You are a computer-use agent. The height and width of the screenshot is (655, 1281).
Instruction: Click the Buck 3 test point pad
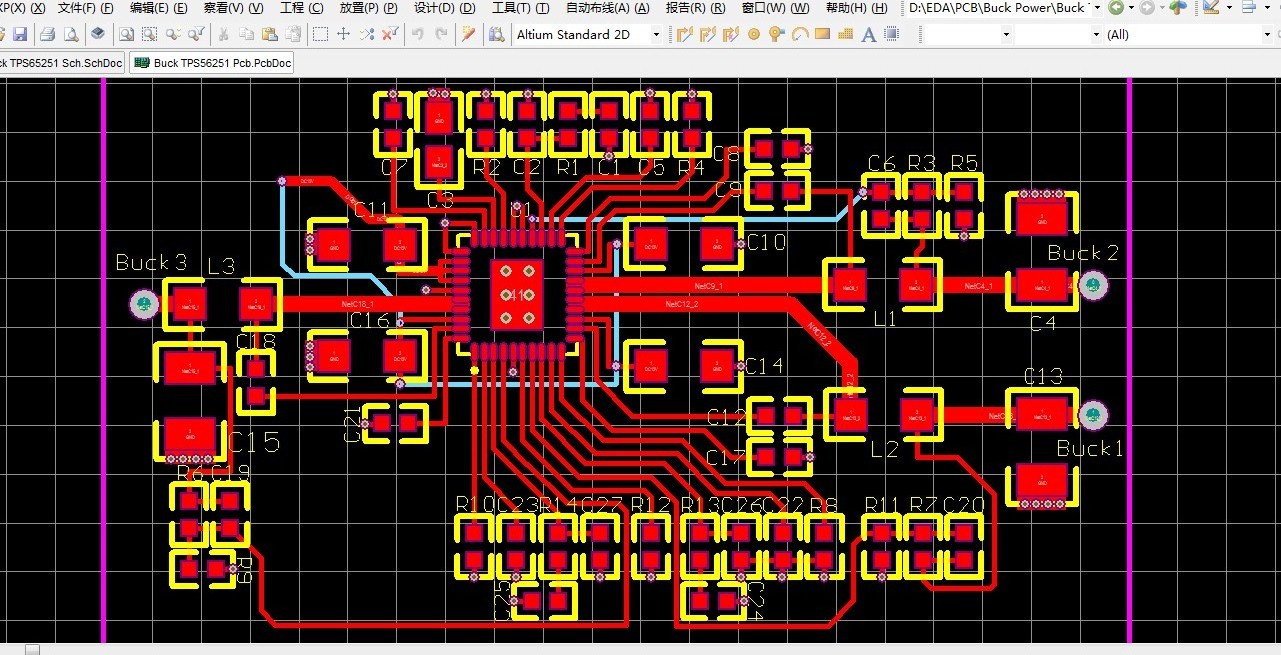(144, 304)
